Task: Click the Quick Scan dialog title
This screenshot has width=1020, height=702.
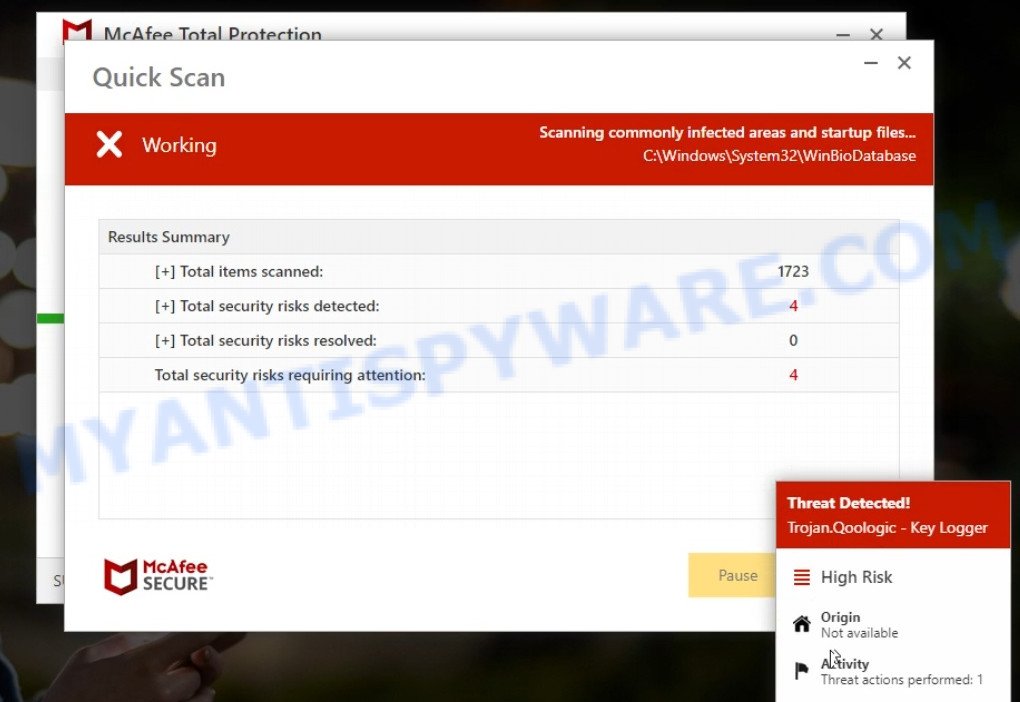Action: coord(159,77)
